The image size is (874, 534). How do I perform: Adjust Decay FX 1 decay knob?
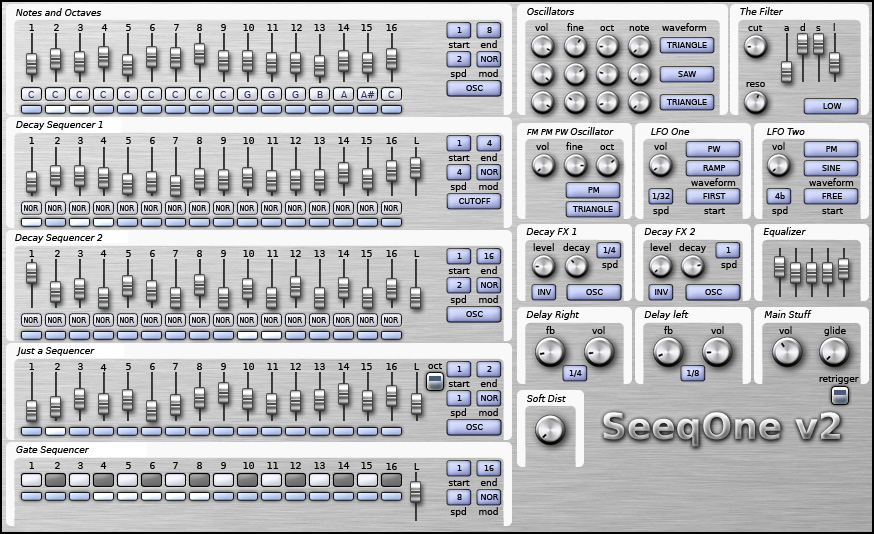point(576,266)
